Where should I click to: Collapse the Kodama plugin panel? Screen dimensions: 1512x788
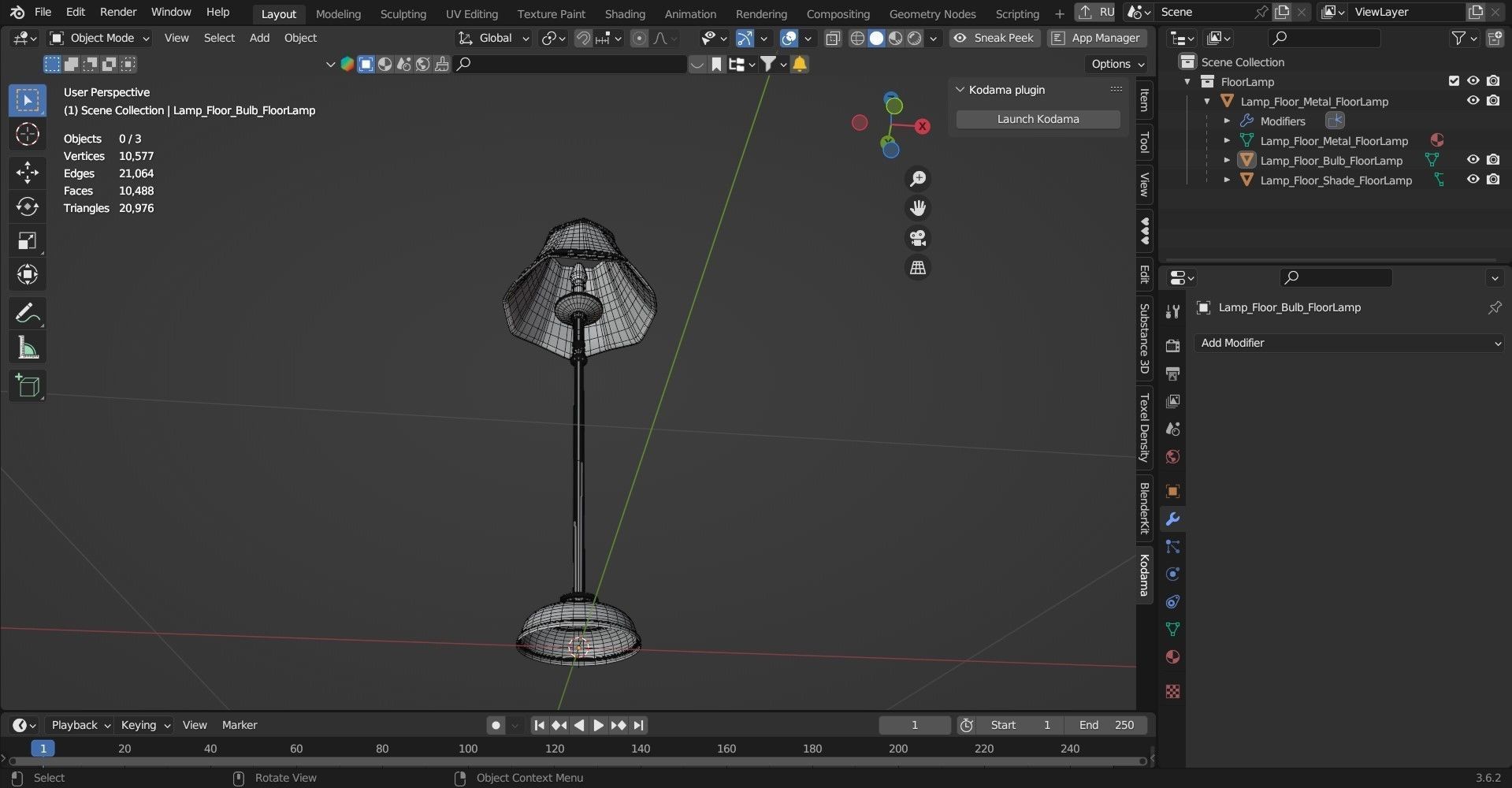tap(960, 90)
